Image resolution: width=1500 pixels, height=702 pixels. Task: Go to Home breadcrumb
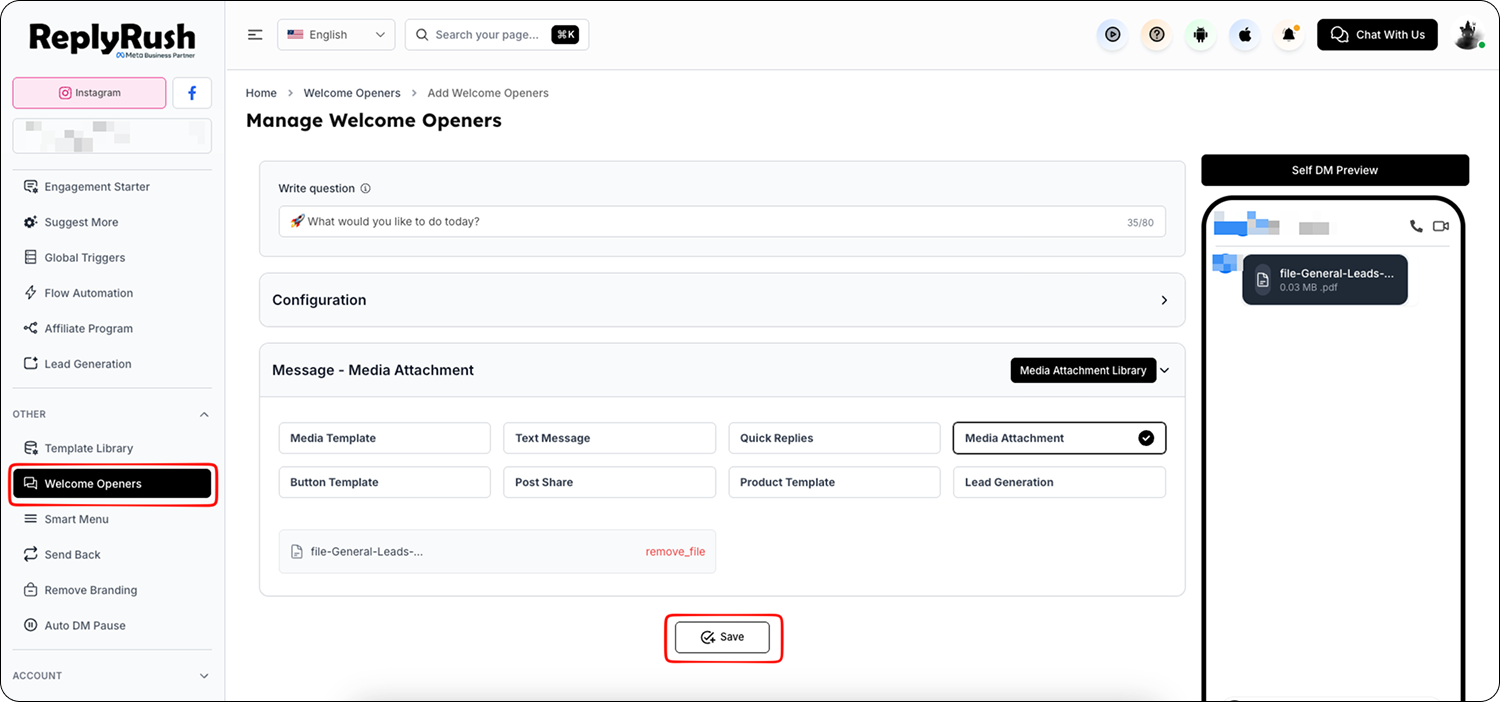click(261, 93)
